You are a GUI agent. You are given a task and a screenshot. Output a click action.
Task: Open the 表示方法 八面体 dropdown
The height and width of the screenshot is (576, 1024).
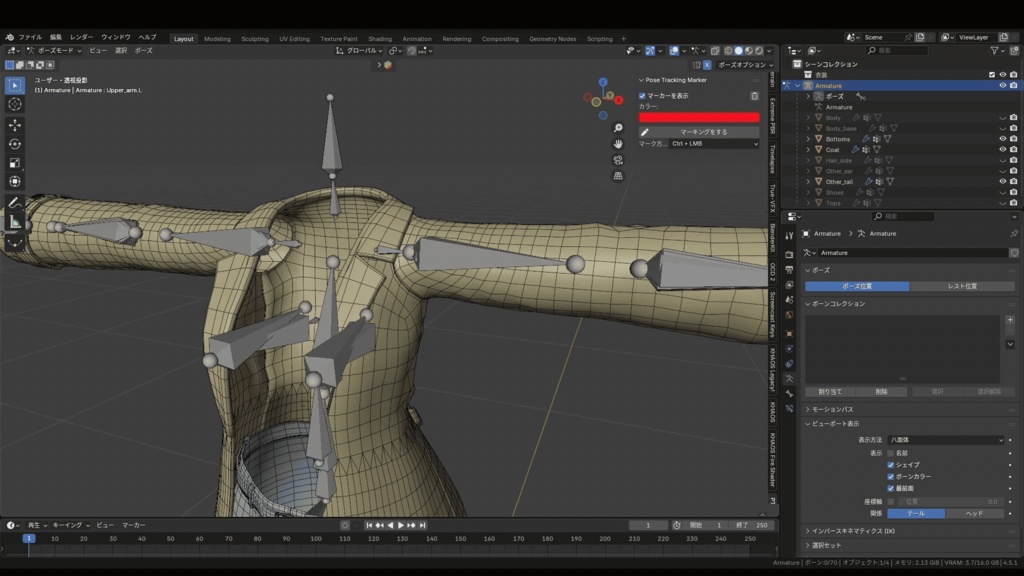point(945,440)
